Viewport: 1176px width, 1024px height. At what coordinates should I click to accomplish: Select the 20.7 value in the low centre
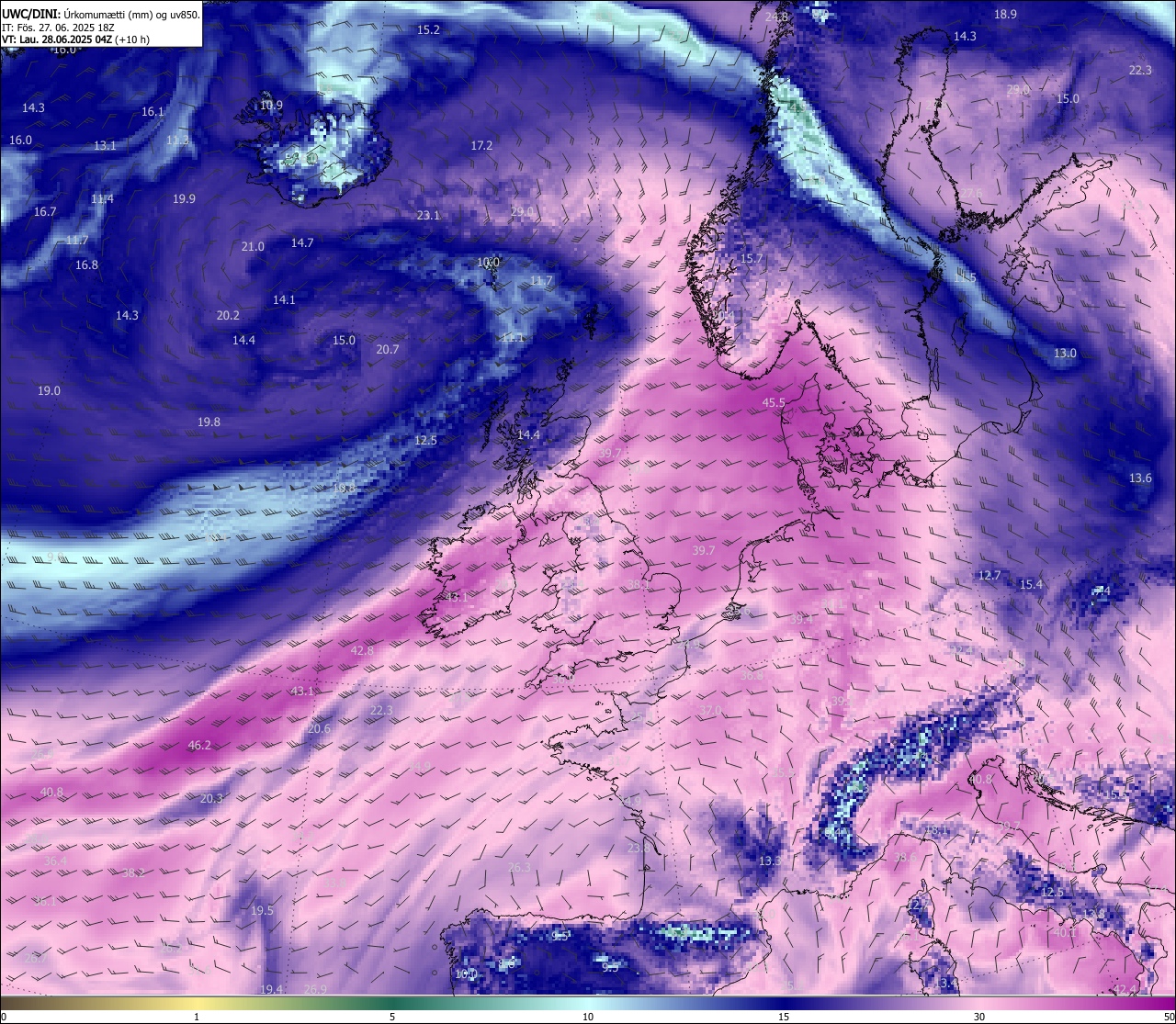click(388, 349)
